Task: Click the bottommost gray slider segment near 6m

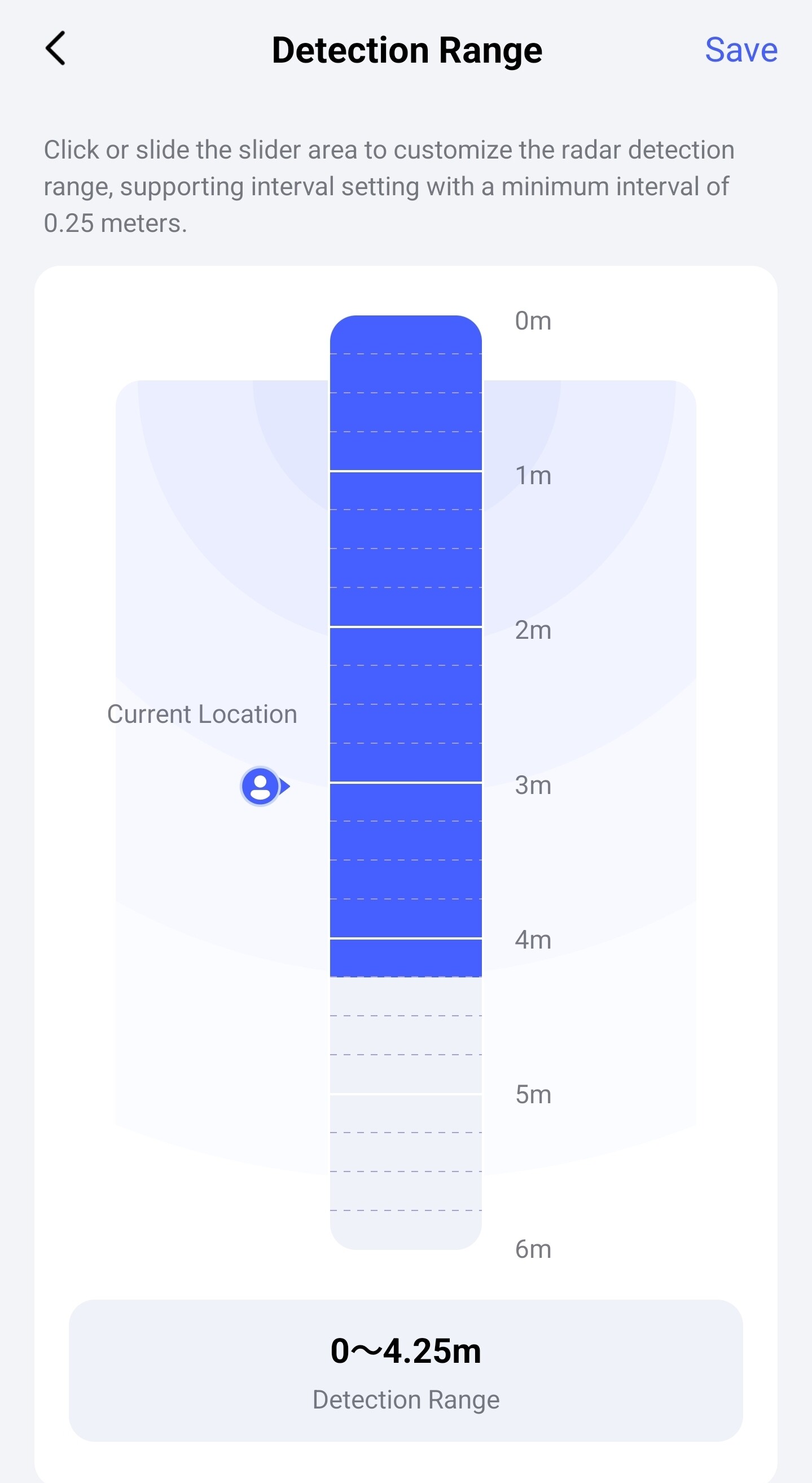Action: (406, 1230)
